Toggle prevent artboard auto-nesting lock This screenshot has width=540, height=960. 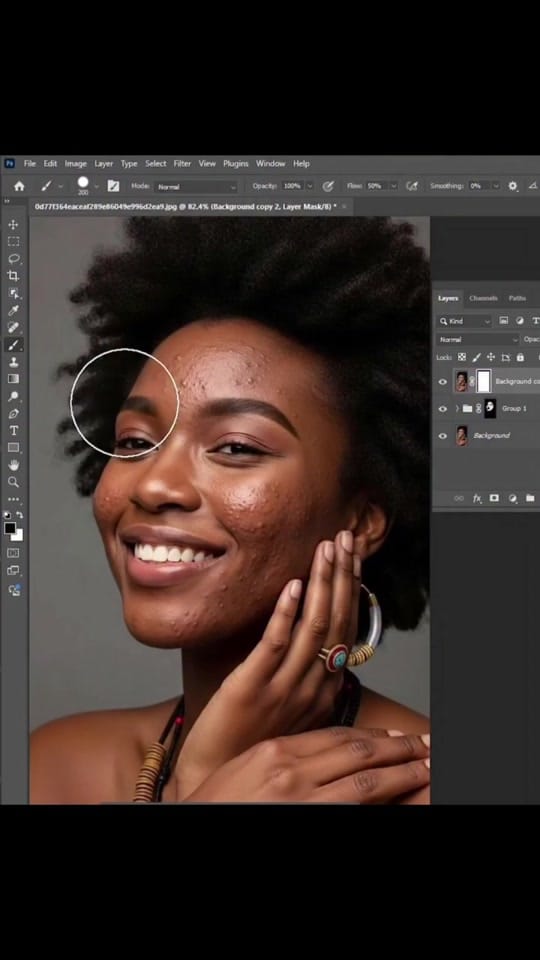(x=505, y=357)
